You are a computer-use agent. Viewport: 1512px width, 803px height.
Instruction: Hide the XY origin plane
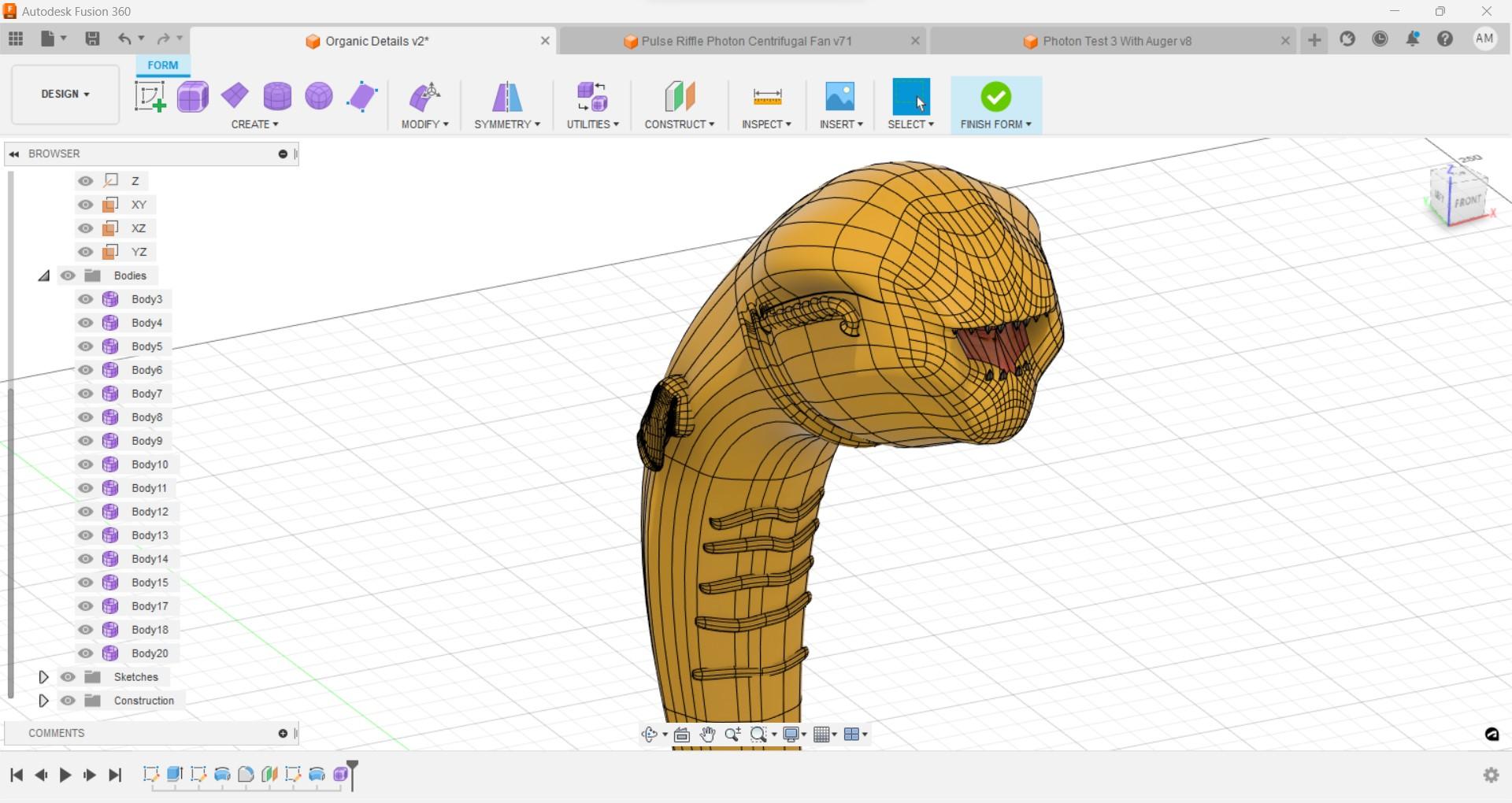(86, 205)
